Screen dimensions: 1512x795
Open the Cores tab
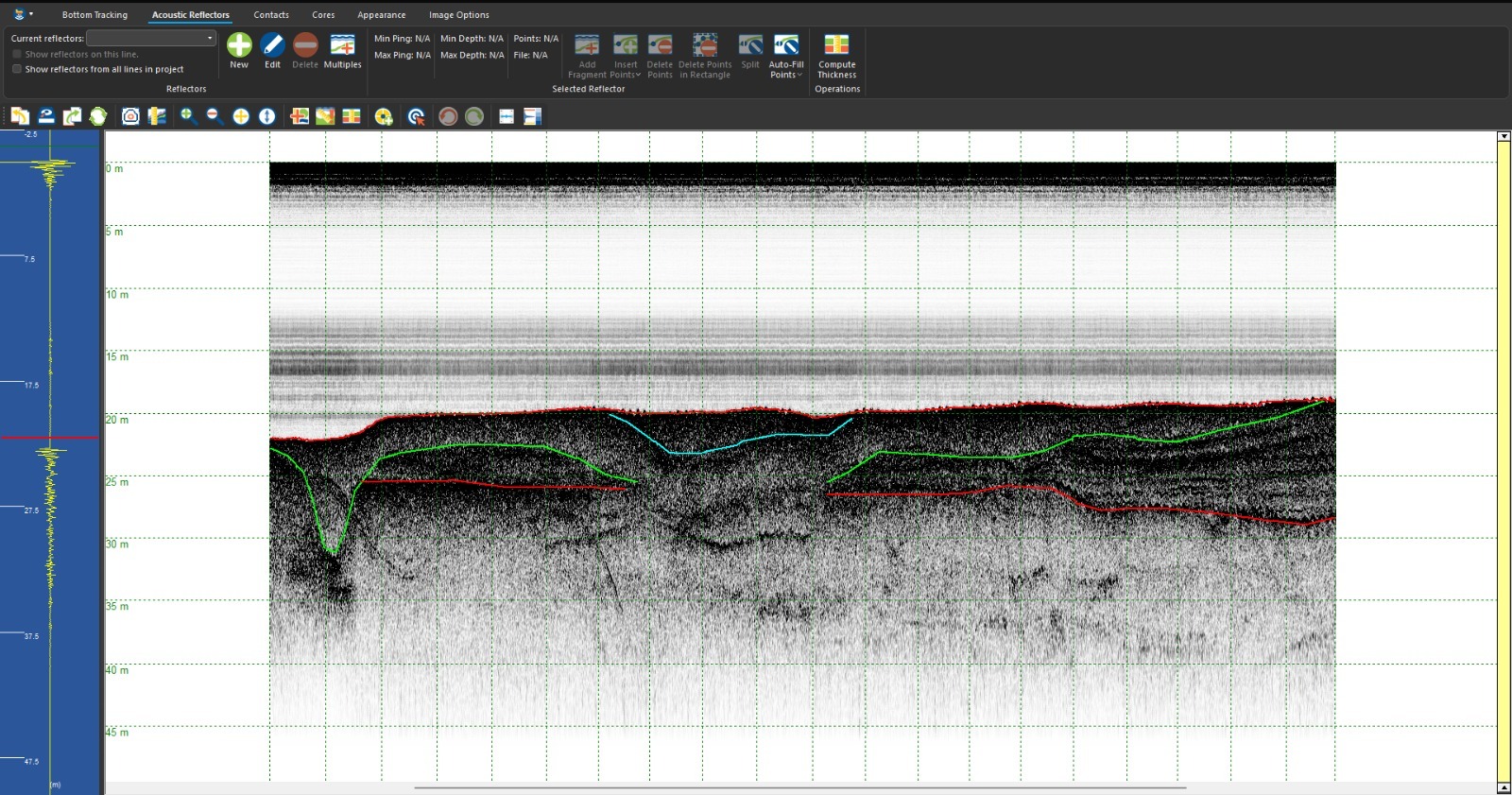pos(323,15)
